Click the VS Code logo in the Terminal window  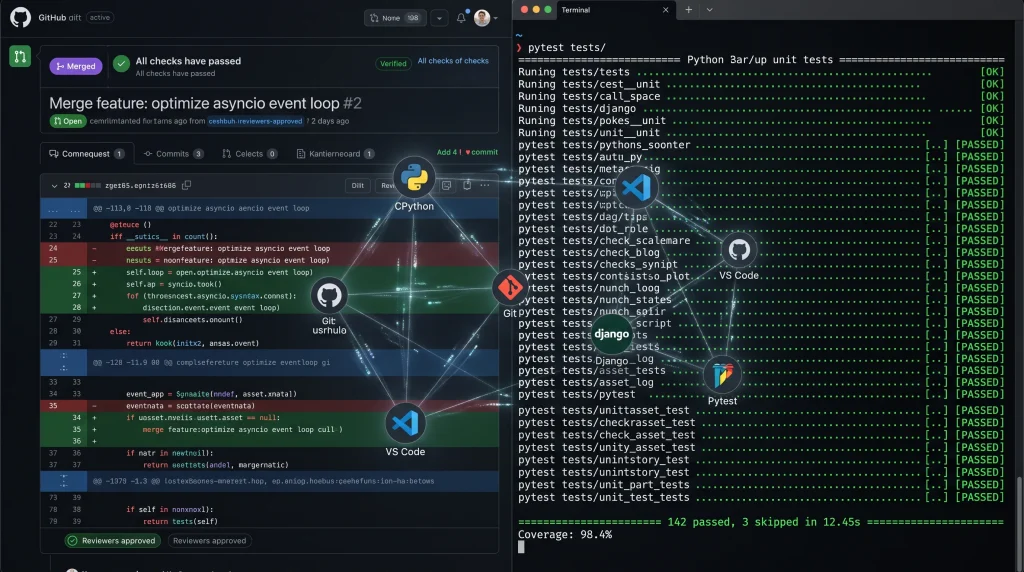pos(637,188)
